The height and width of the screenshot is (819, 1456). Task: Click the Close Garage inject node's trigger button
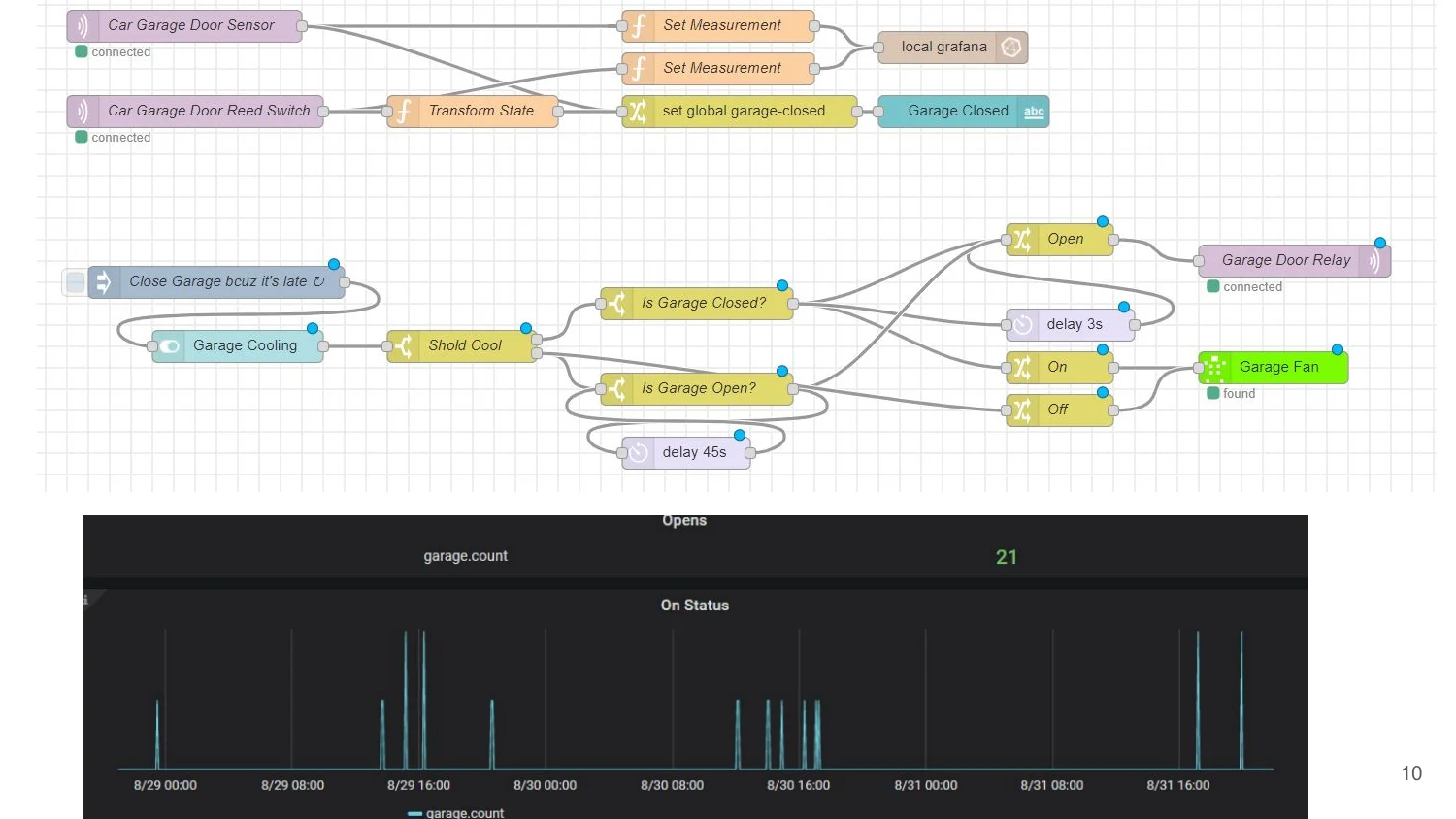coord(75,282)
